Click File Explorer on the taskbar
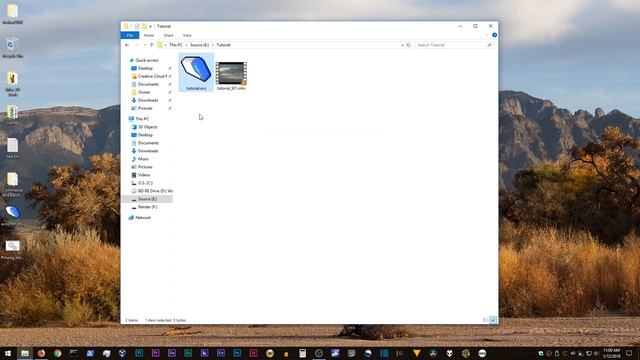 point(24,353)
